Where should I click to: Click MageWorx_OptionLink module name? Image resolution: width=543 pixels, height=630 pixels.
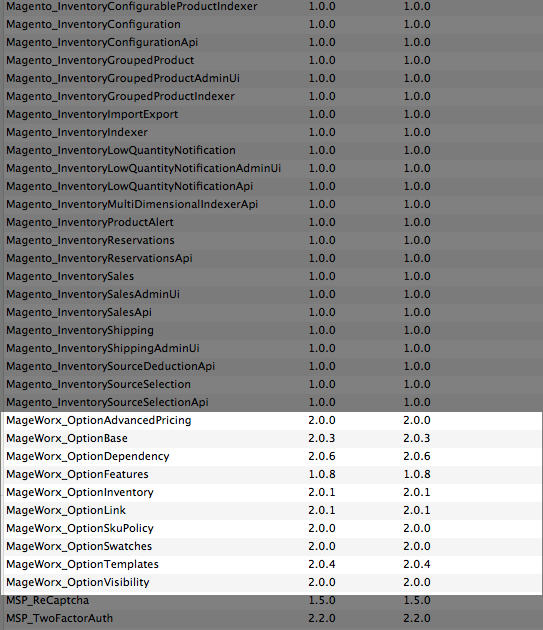tap(66, 511)
